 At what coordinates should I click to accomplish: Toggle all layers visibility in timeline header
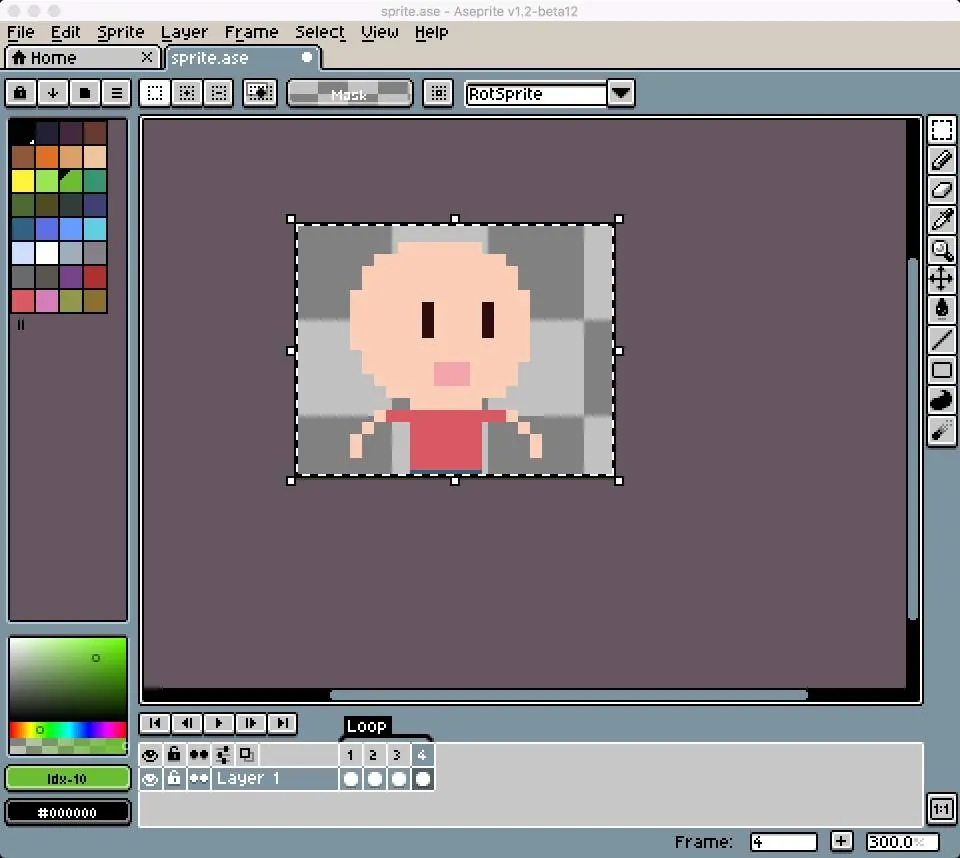(150, 755)
